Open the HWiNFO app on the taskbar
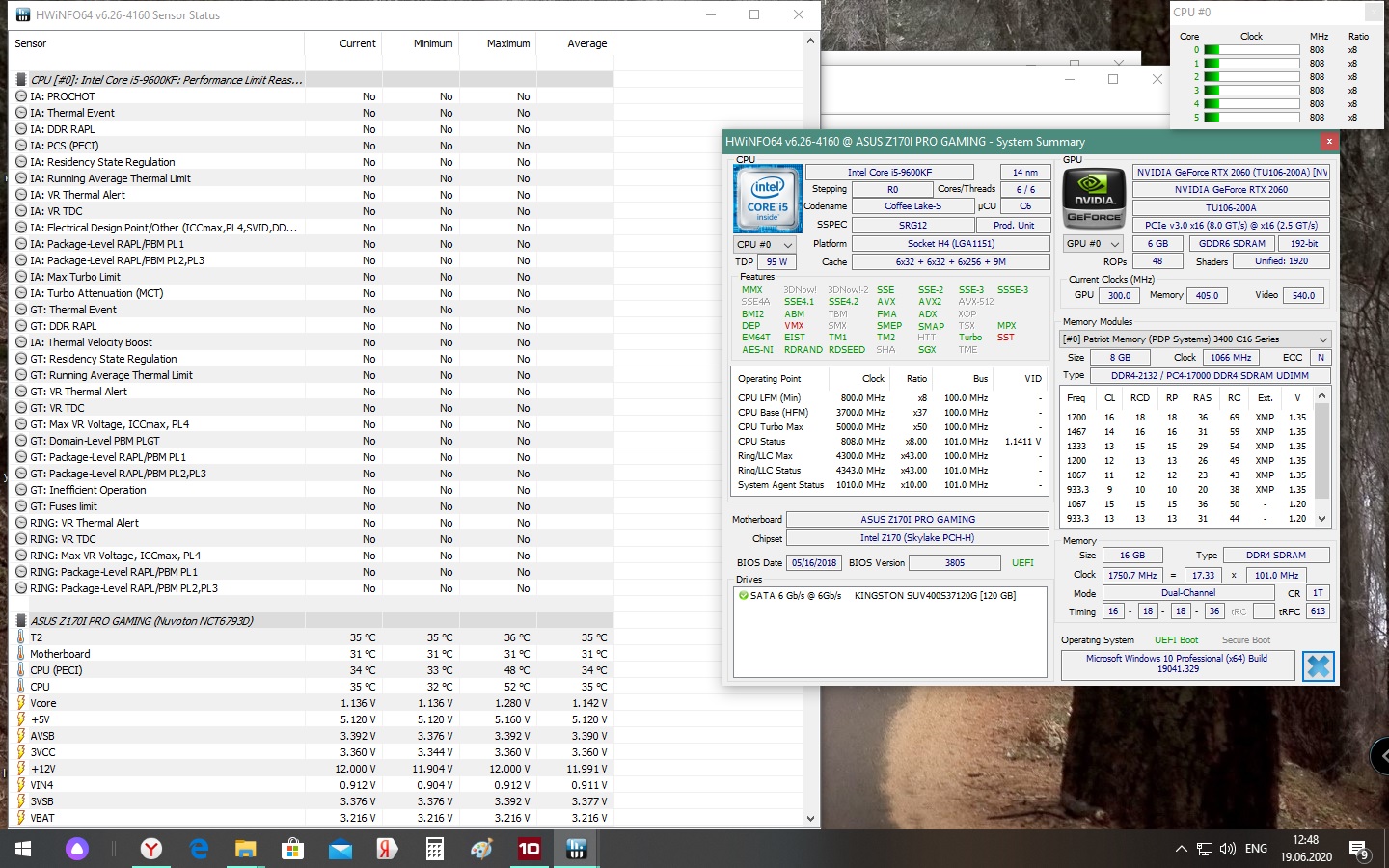 pos(577,849)
